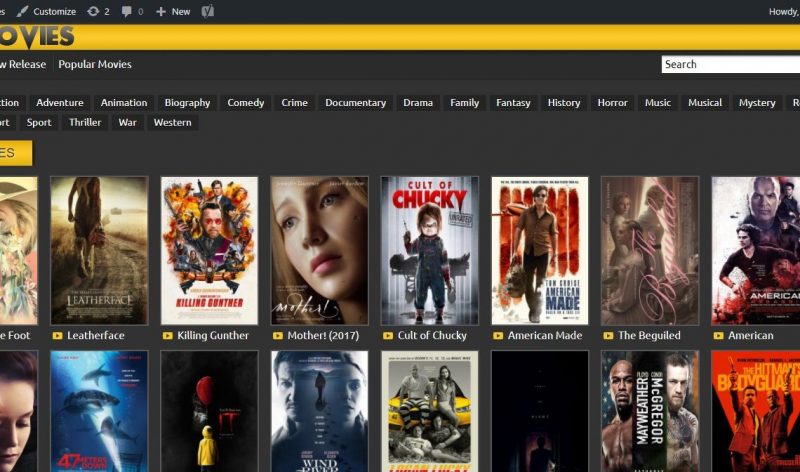Open the Cult of Chucky poster
Screen dimensions: 800x472
430,251
